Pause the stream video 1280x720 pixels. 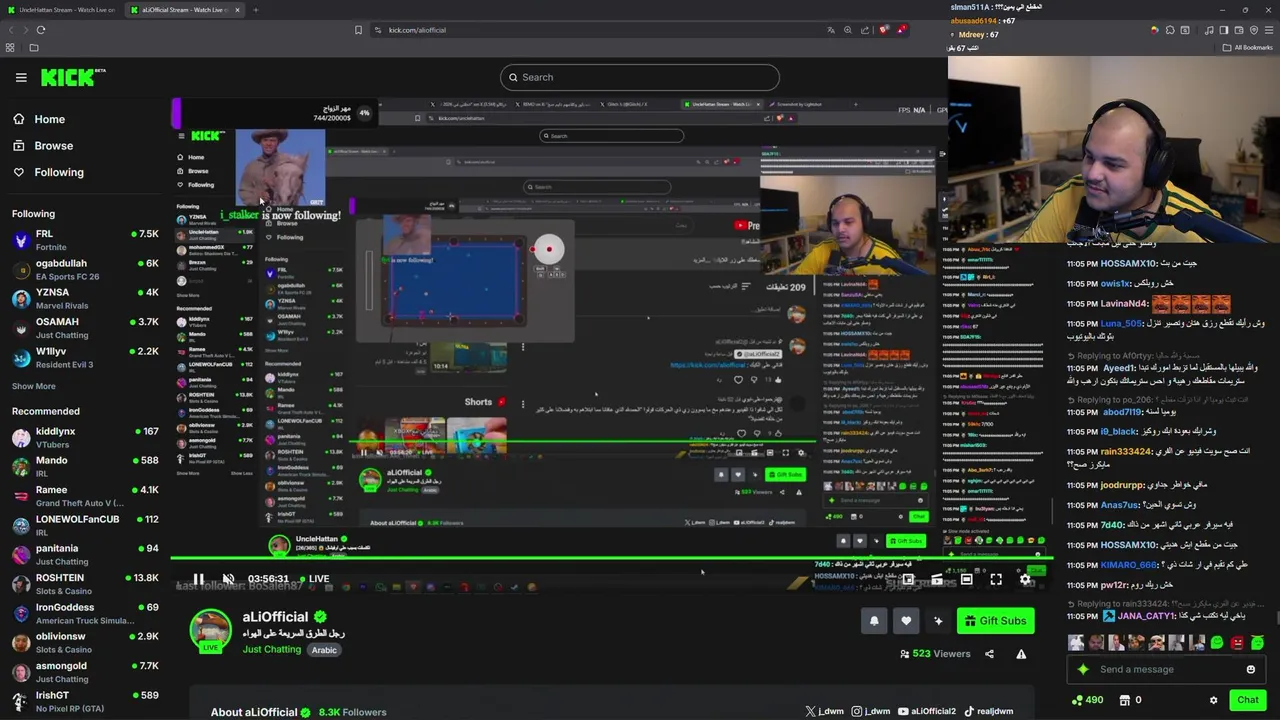click(198, 579)
